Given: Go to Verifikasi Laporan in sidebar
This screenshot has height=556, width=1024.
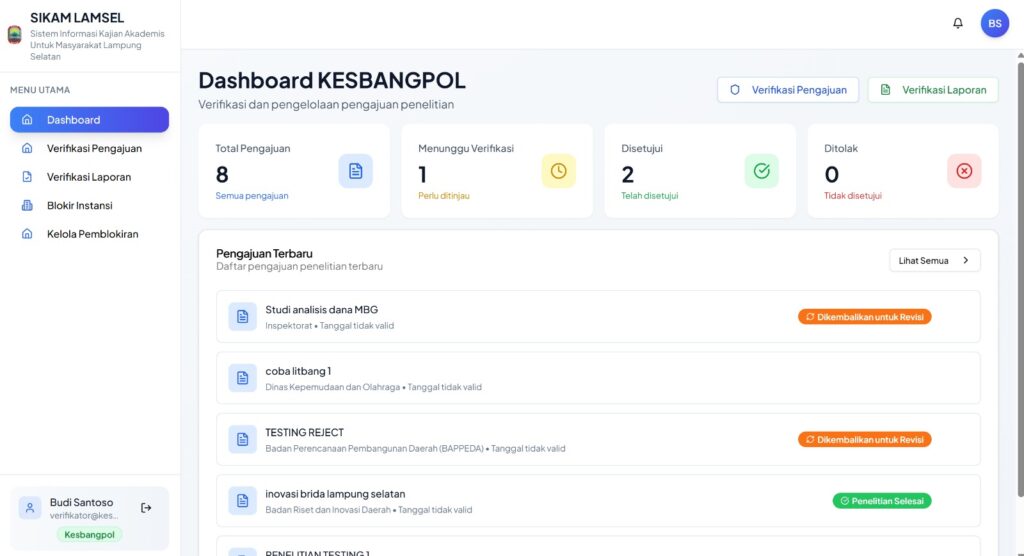Looking at the screenshot, I should click(x=88, y=177).
